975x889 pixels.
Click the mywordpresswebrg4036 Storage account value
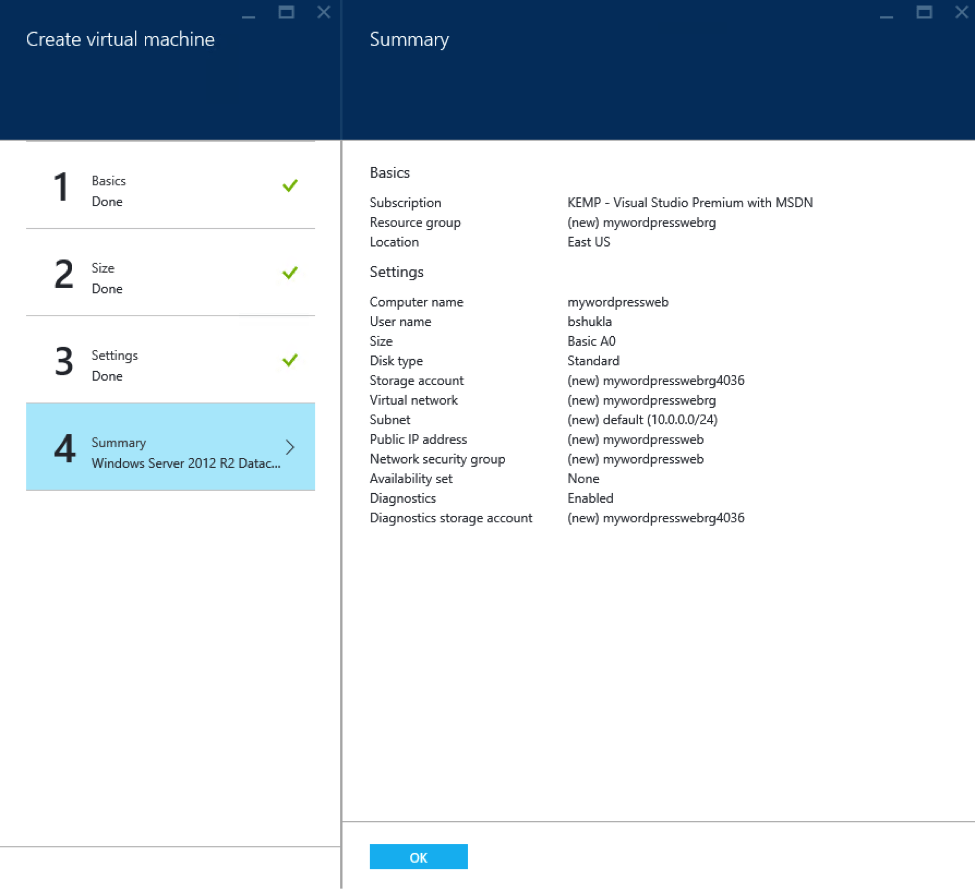(x=655, y=381)
